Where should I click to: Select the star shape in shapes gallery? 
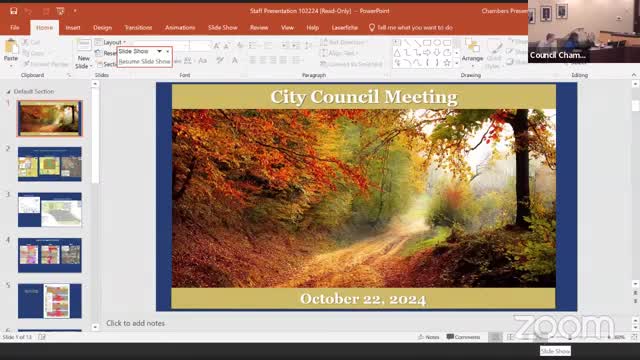(x=447, y=62)
